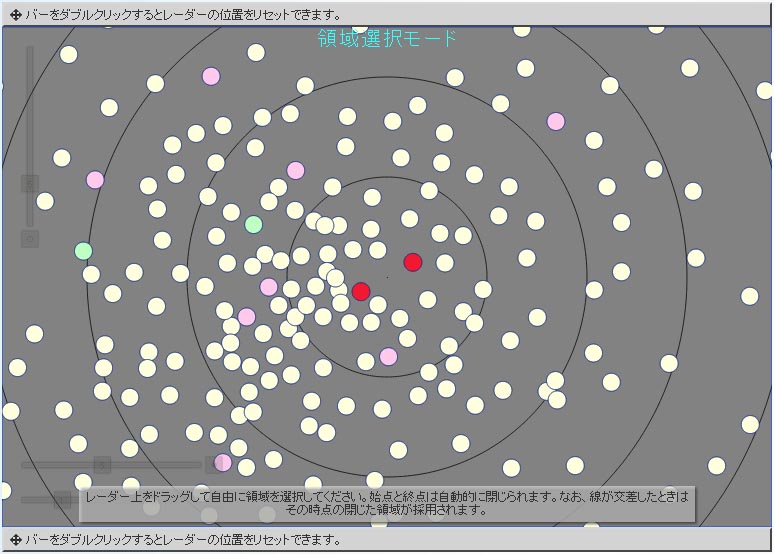Screen dimensions: 774x554
Task: Select the green dot at the far left
Action: (84, 251)
